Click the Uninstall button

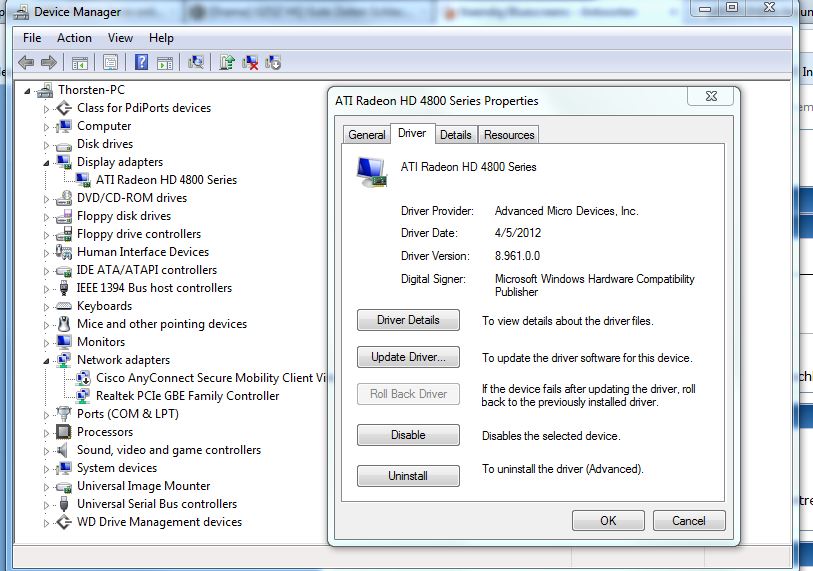(408, 476)
